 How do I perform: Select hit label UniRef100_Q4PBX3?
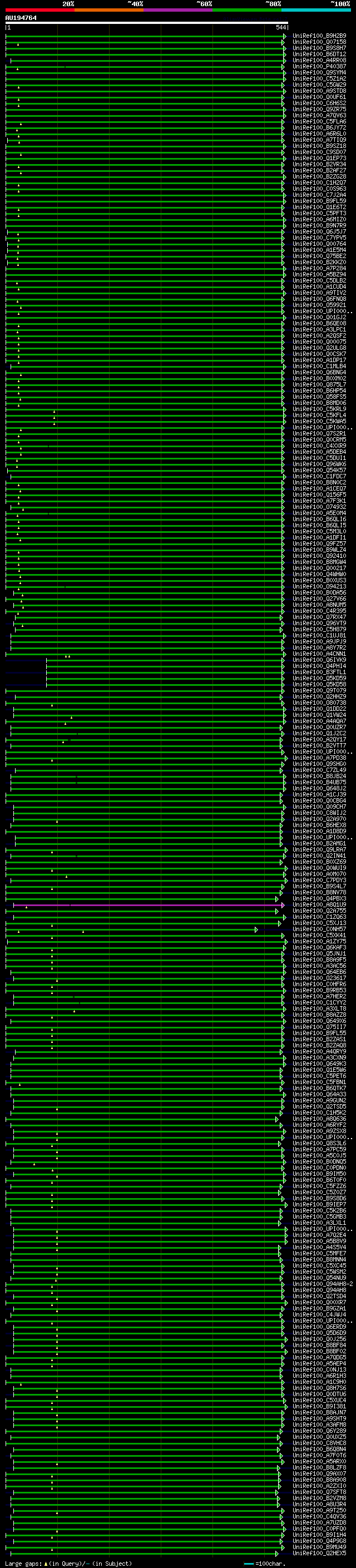pyautogui.click(x=319, y=898)
